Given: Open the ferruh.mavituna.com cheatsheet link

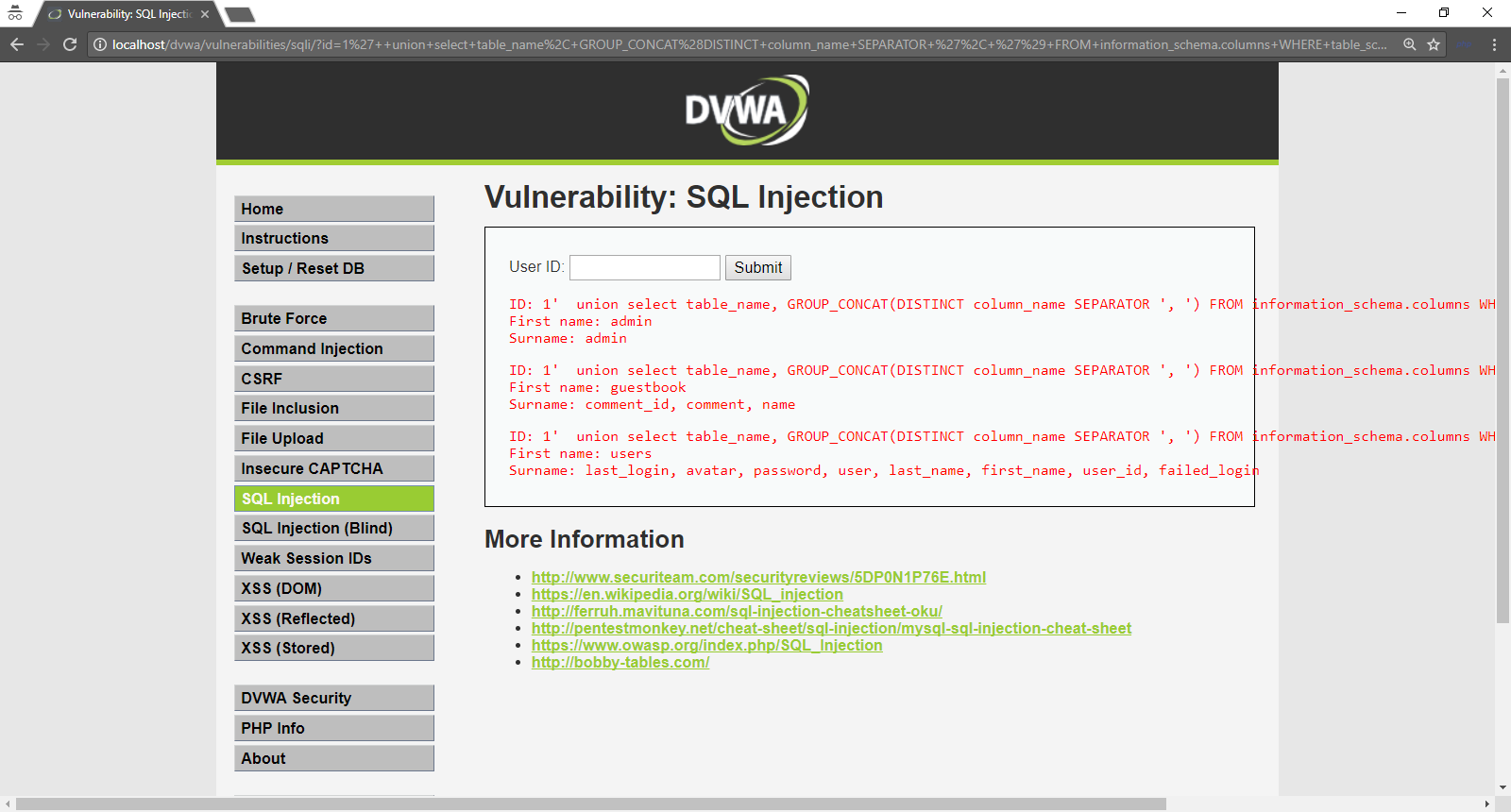Looking at the screenshot, I should point(737,611).
